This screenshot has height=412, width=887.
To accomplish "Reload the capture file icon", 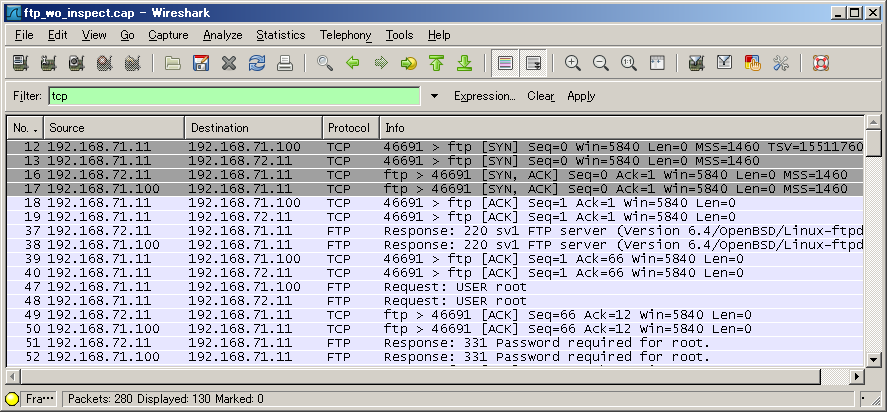I will click(x=257, y=63).
